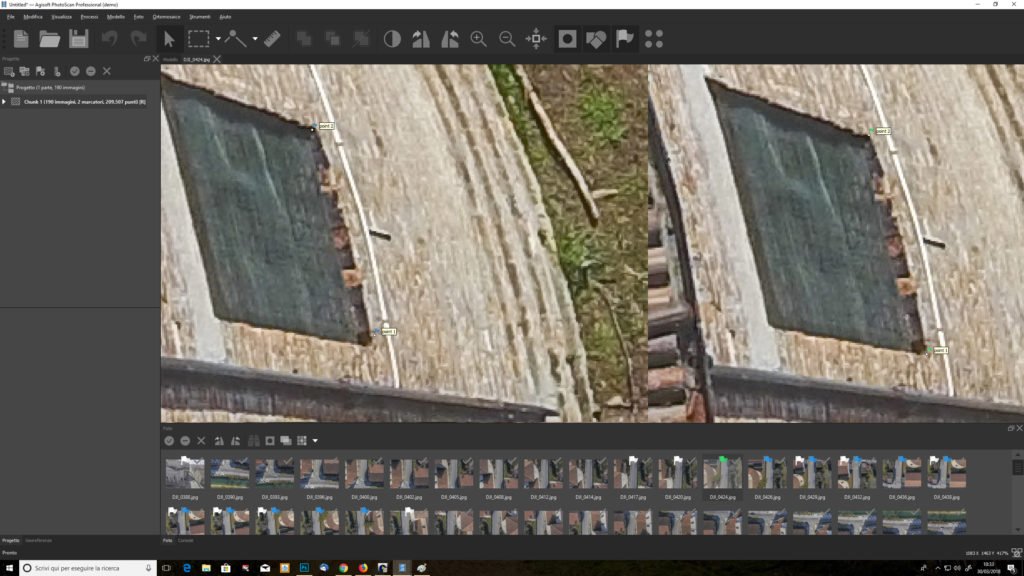Select the DJI_0424.jpg thumbnail

point(721,472)
